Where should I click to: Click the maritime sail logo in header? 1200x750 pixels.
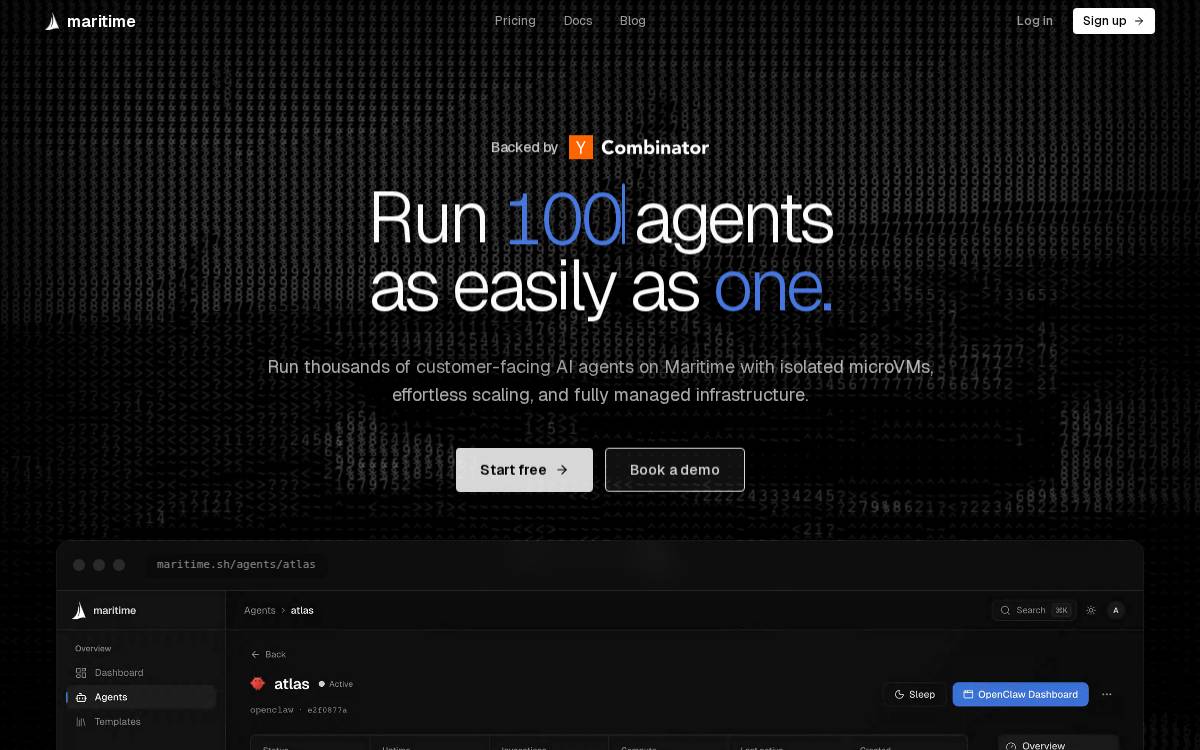[52, 21]
